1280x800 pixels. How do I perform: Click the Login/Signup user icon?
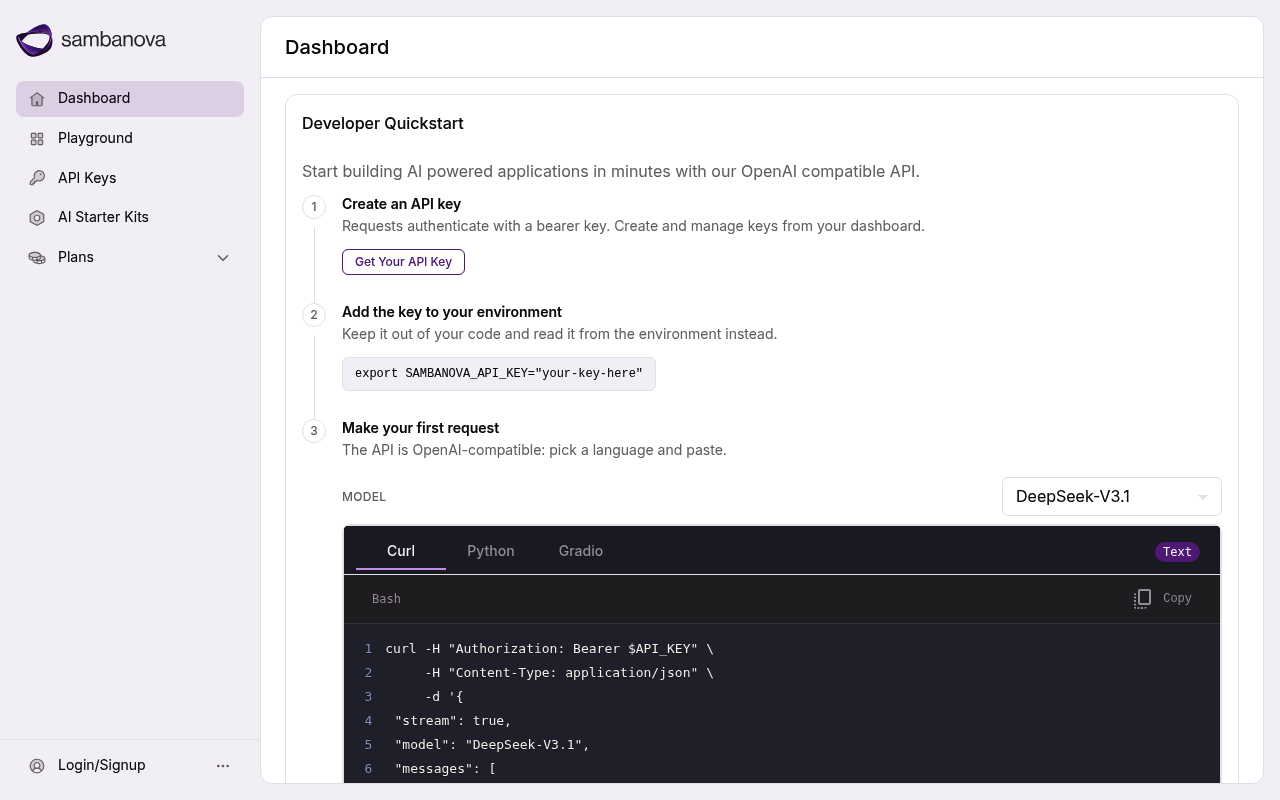[x=37, y=766]
